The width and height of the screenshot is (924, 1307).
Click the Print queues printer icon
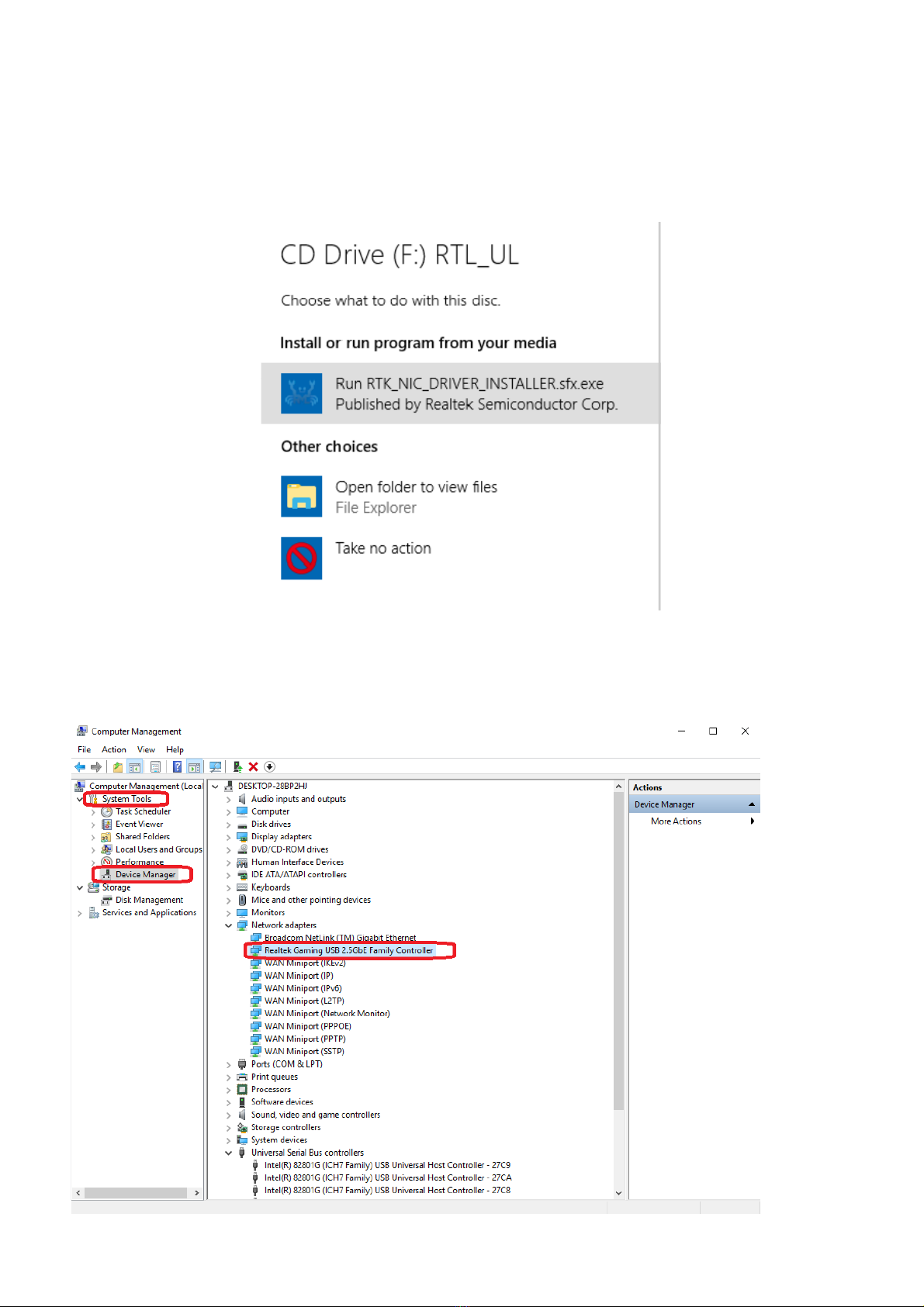[242, 1077]
